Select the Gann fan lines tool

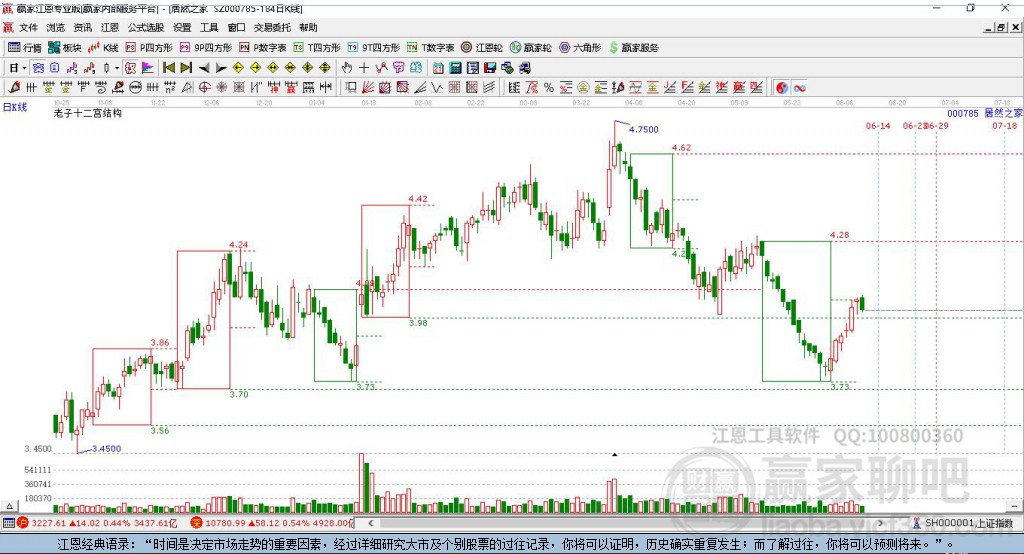tap(368, 88)
